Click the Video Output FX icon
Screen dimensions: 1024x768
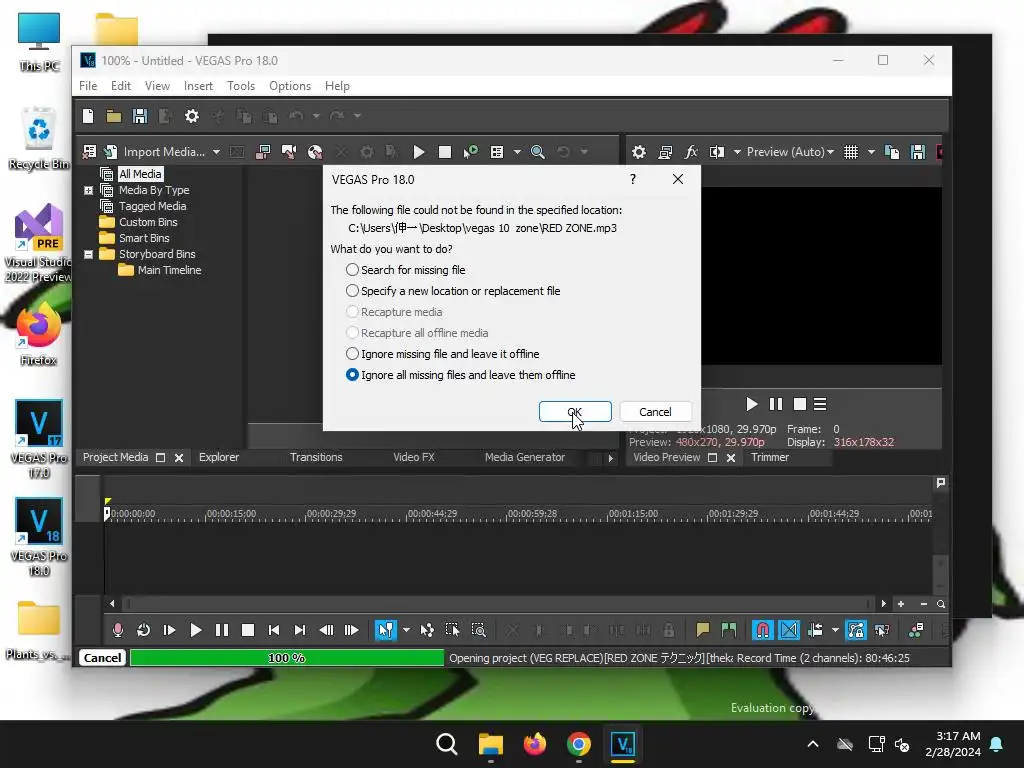pos(690,152)
